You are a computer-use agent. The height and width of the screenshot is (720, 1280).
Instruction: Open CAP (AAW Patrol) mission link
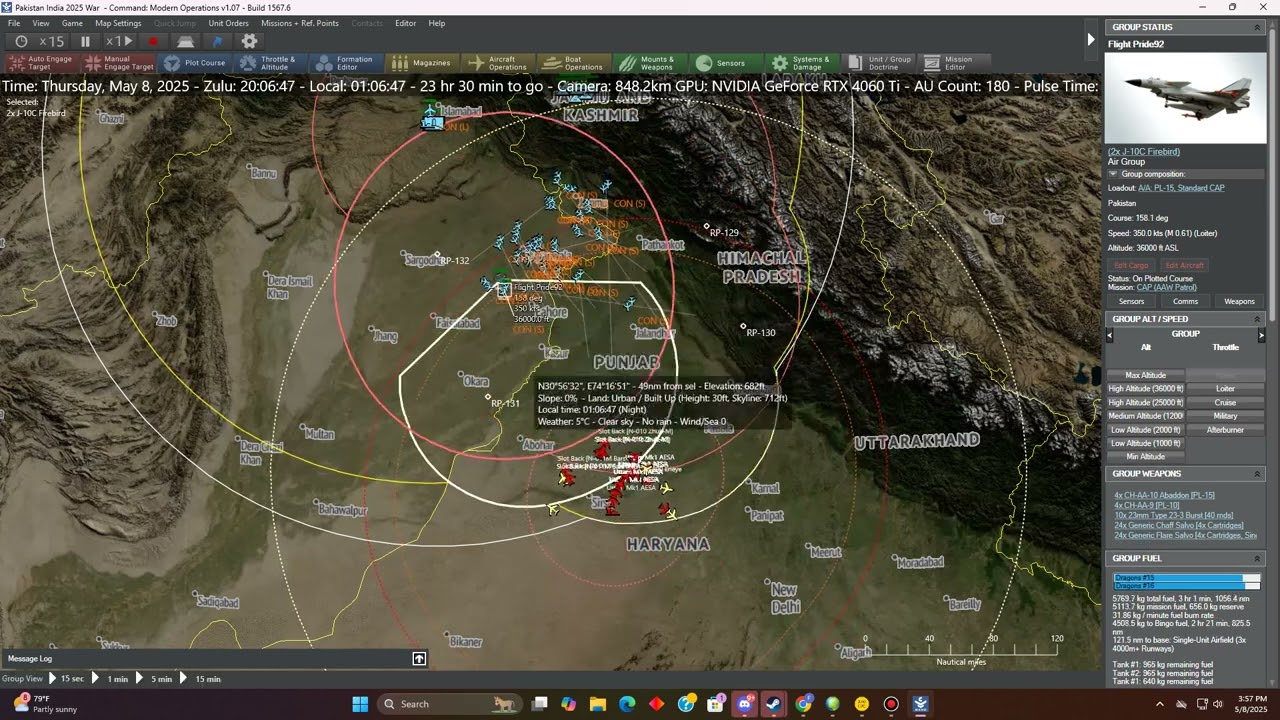(1169, 287)
